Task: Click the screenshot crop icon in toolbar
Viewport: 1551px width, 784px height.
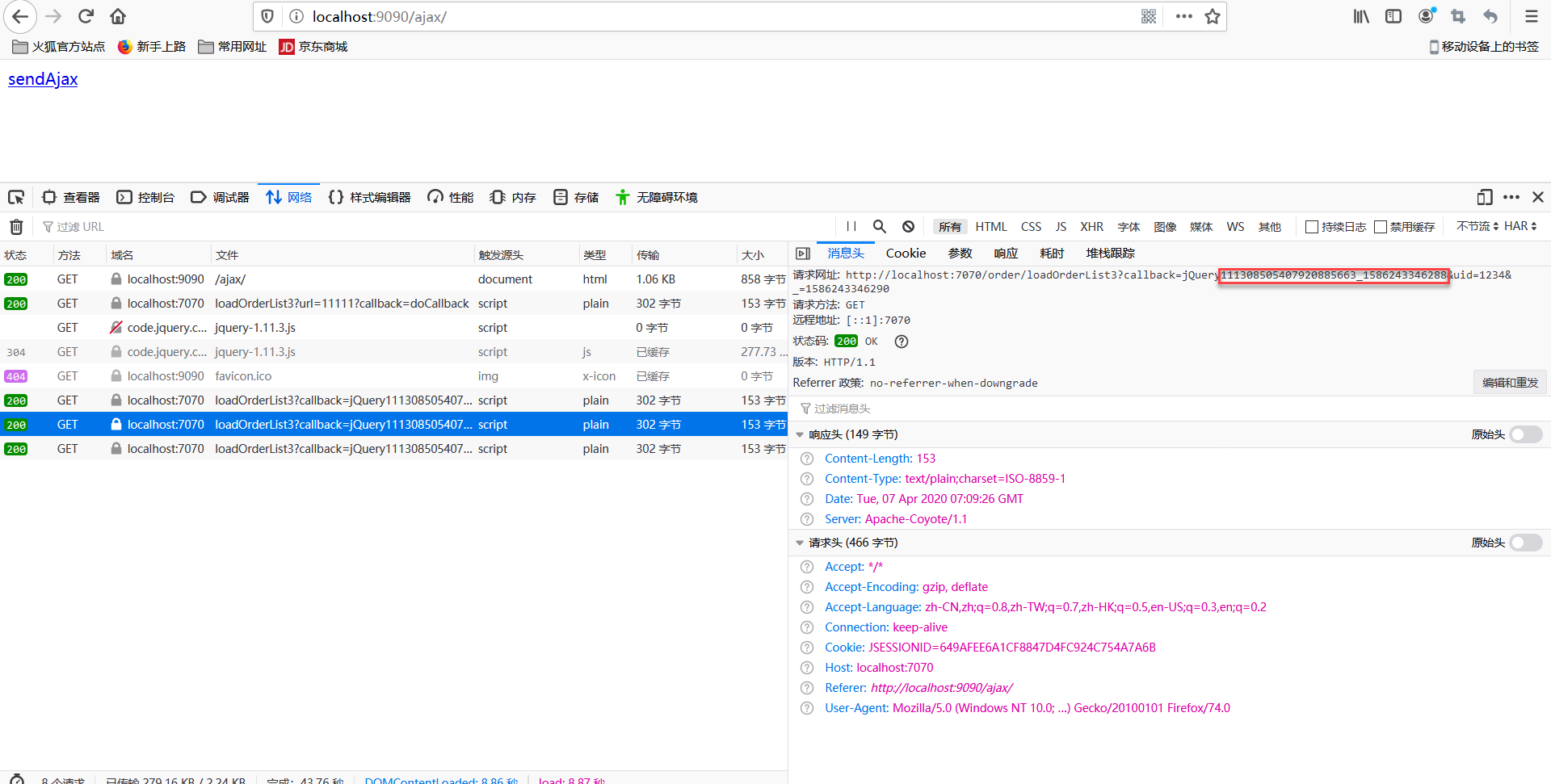Action: (x=1458, y=16)
